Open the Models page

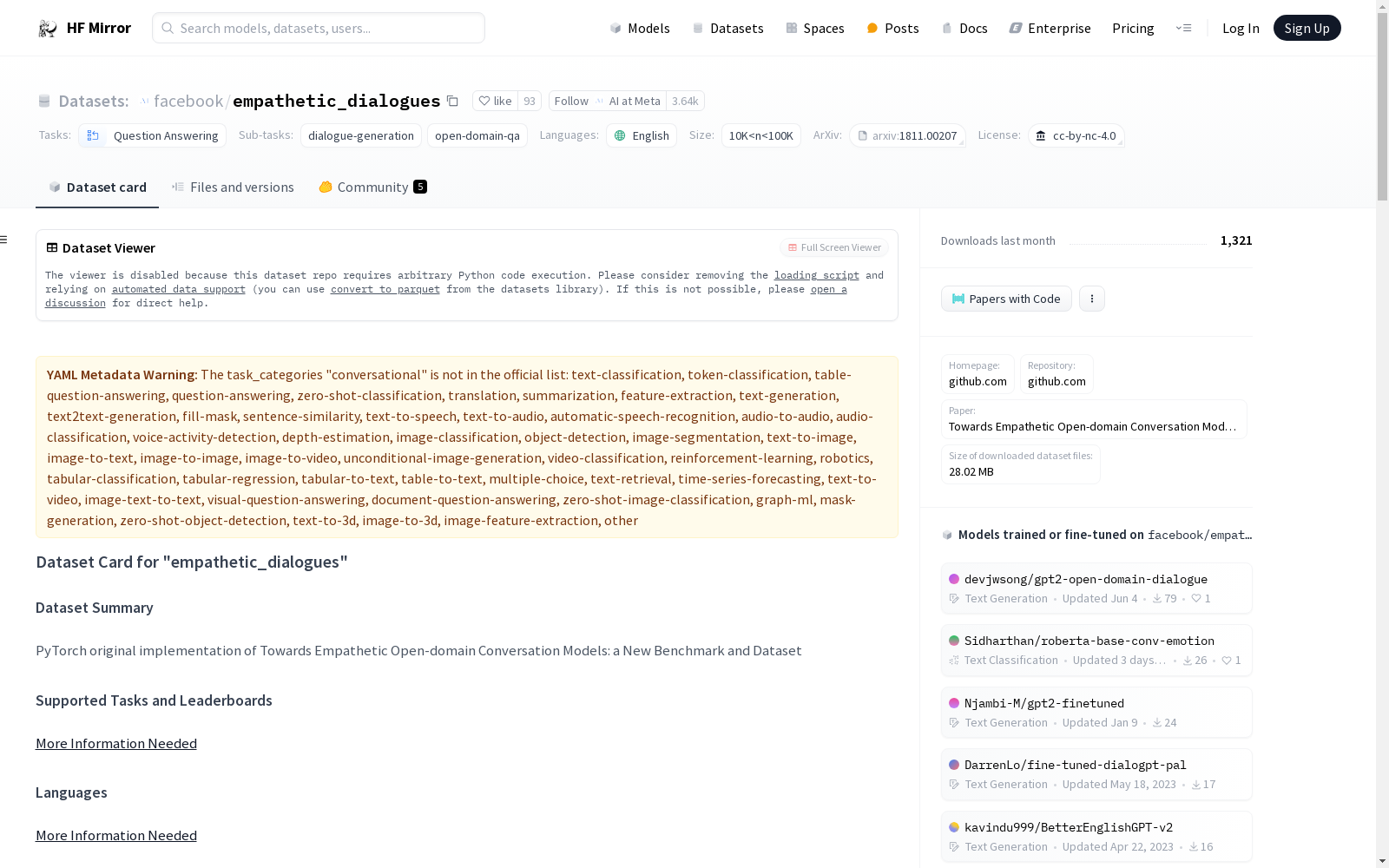pos(640,28)
